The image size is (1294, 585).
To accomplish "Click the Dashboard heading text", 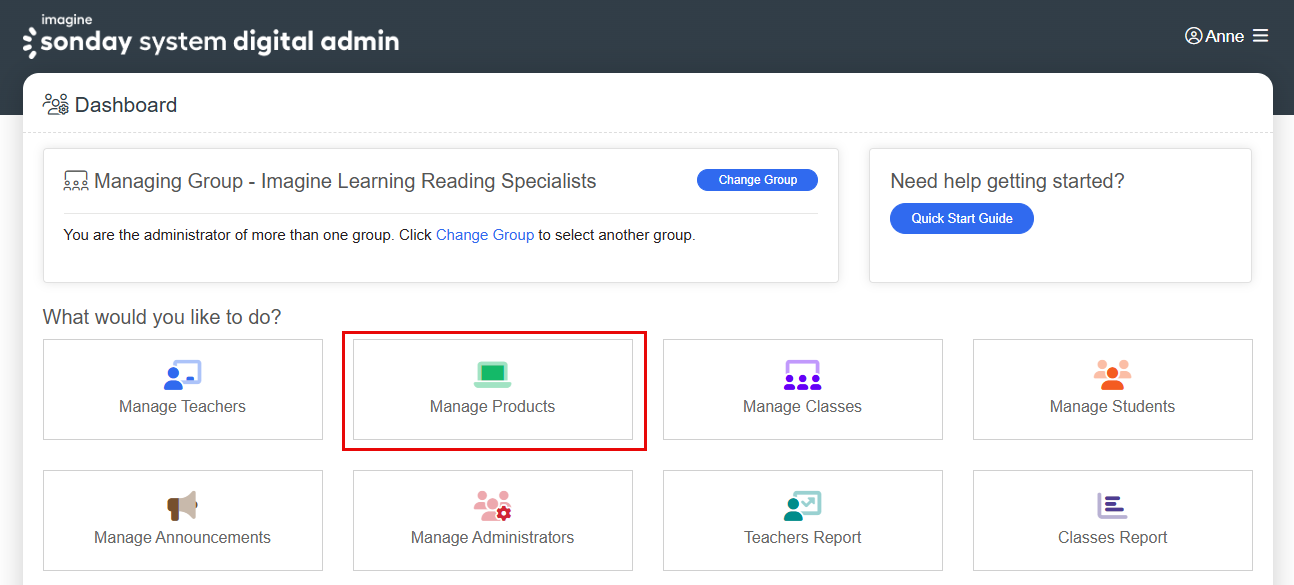I will [126, 105].
